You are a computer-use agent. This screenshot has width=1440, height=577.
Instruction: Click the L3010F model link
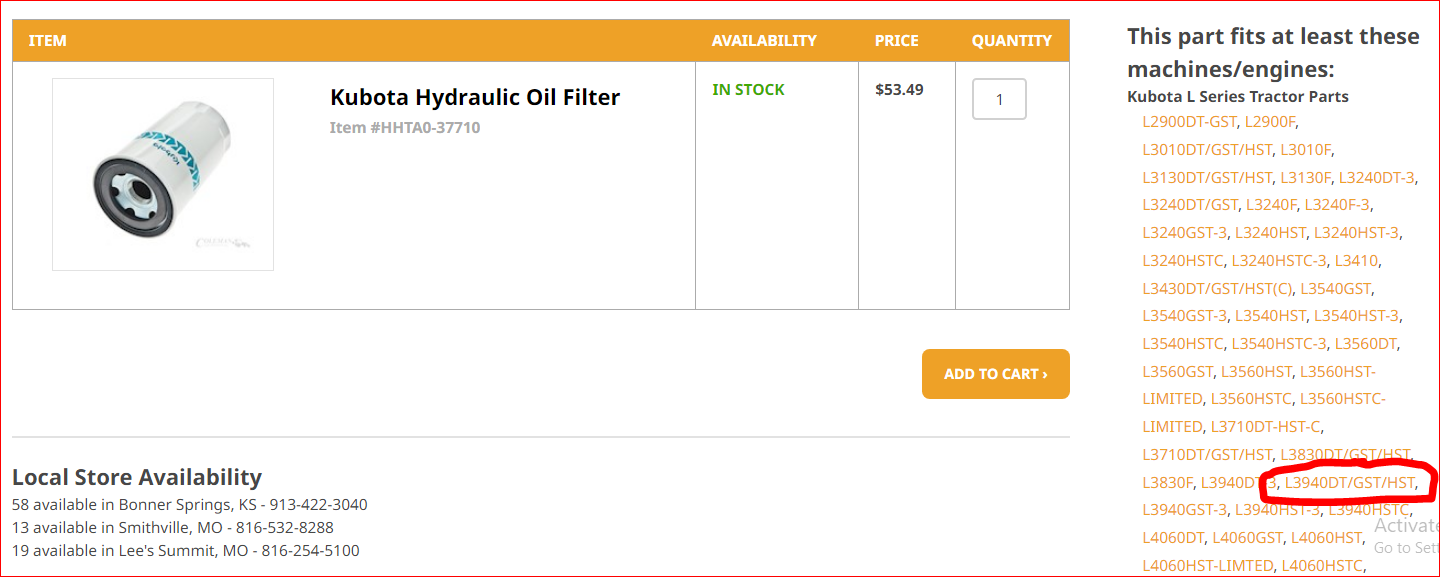pyautogui.click(x=1305, y=150)
